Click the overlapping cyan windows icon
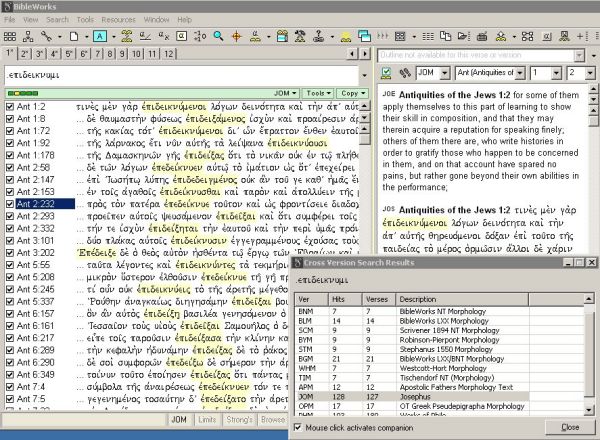The height and width of the screenshot is (440, 600). pos(364,36)
